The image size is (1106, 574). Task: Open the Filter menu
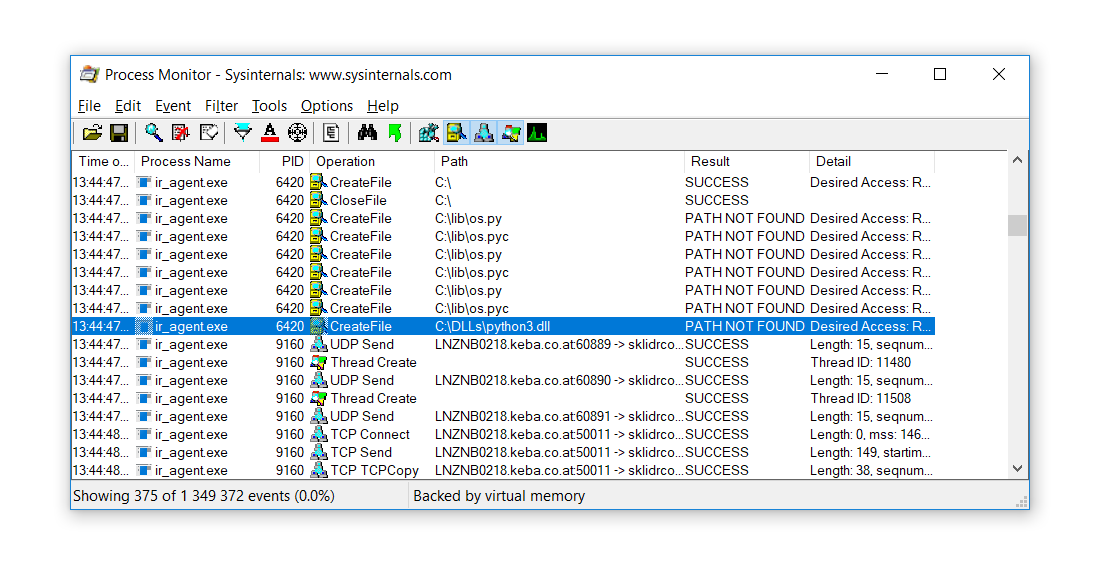[x=221, y=106]
